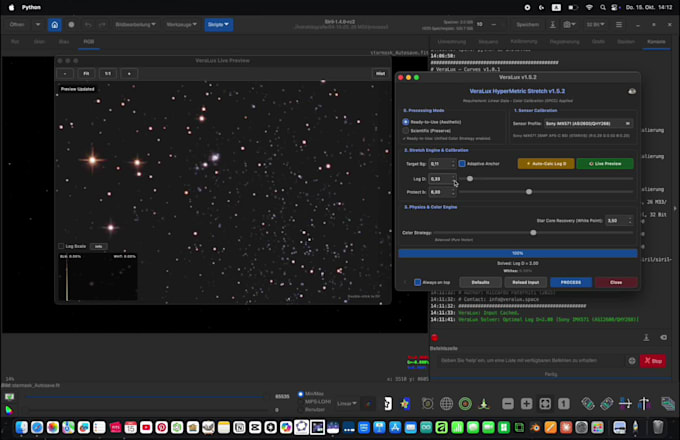Select Min/Max display radio button
Image resolution: width=680 pixels, height=440 pixels.
click(x=301, y=394)
